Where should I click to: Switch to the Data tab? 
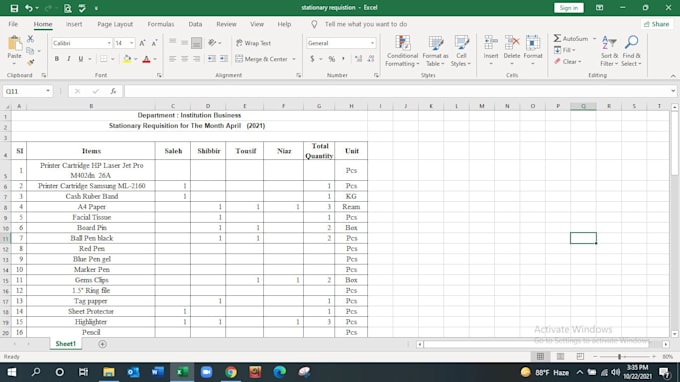tap(195, 24)
